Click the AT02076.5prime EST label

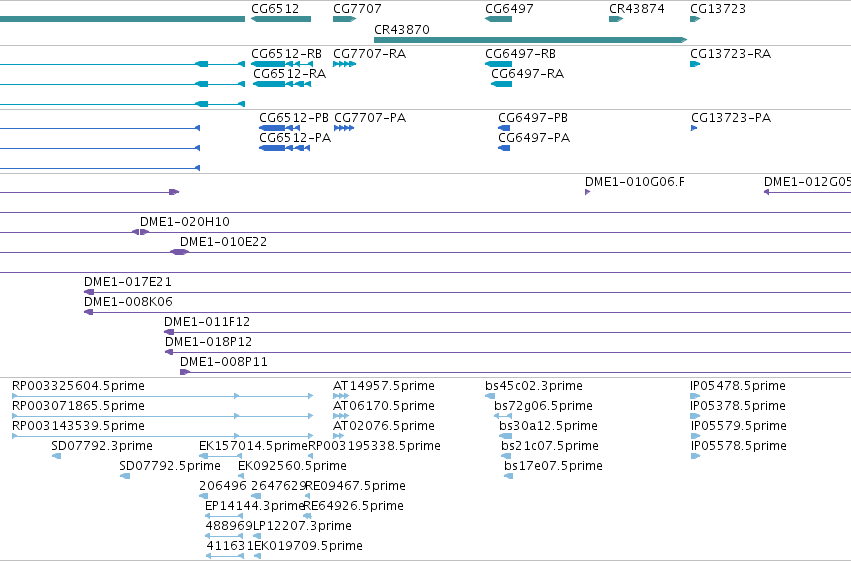pyautogui.click(x=383, y=426)
